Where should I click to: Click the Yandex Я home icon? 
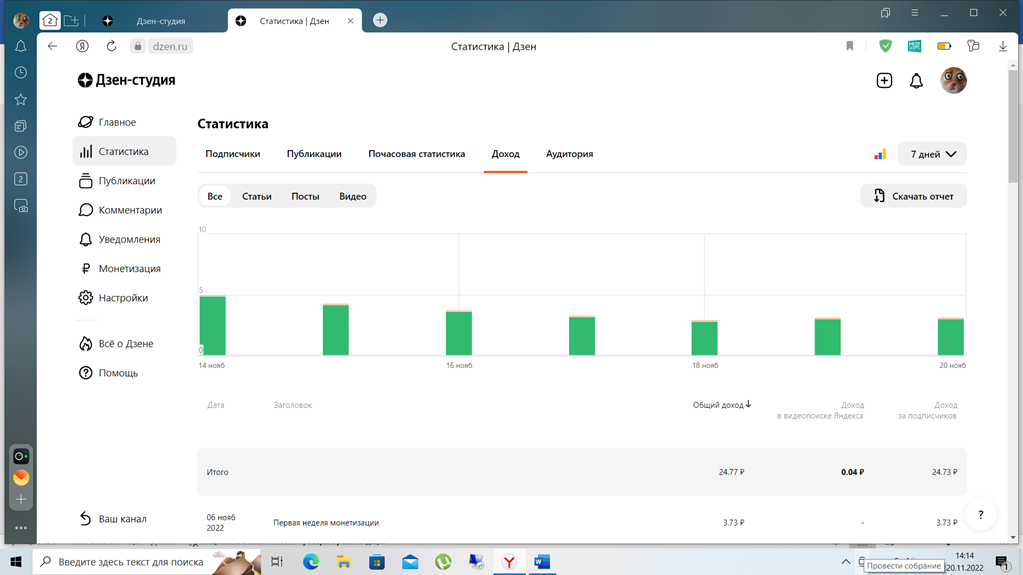click(x=82, y=46)
